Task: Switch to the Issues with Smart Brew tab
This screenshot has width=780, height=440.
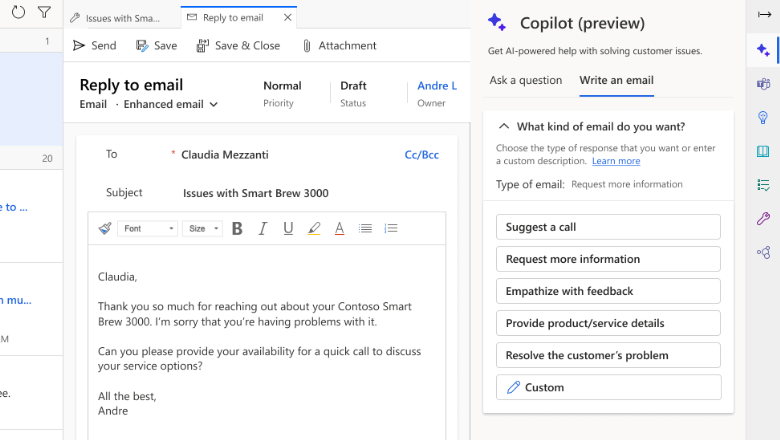Action: [122, 18]
